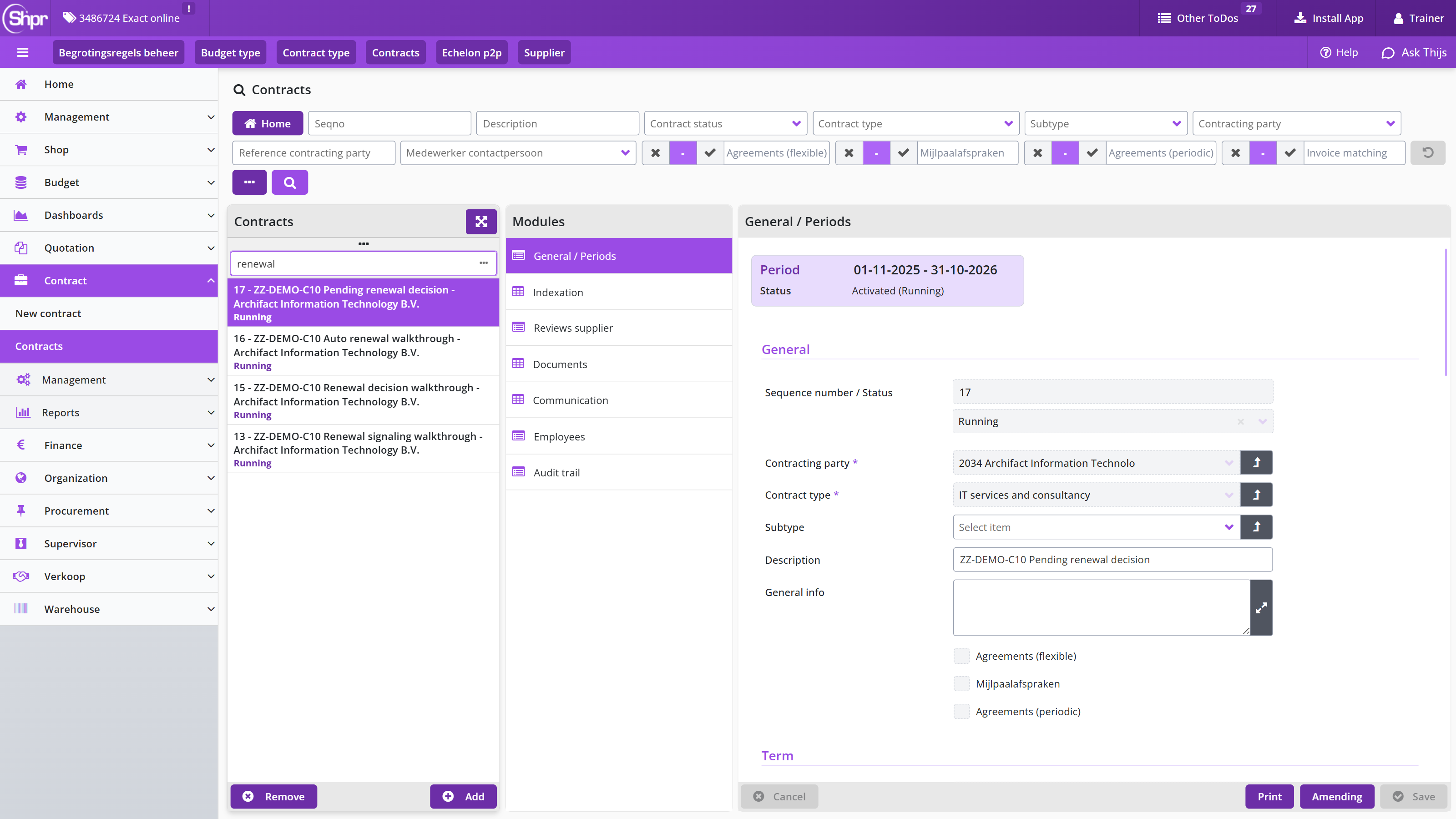Click Install App download icon
Screen dimensions: 1456x819
(1300, 18)
